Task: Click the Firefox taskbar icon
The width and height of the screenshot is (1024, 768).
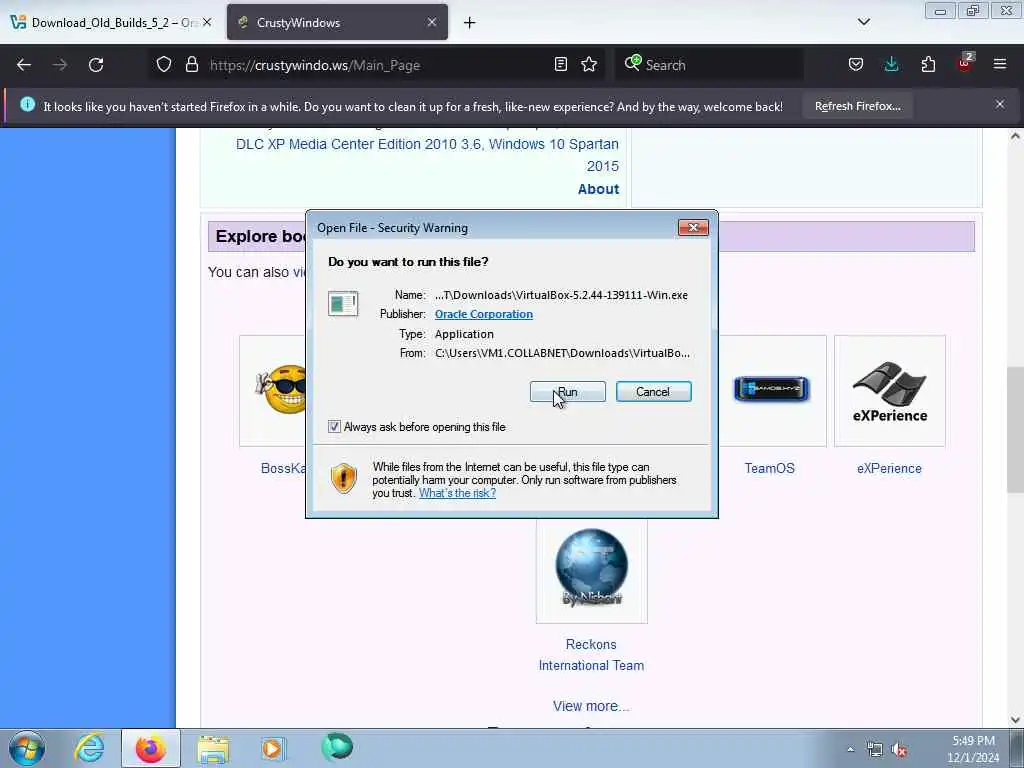Action: [x=150, y=748]
